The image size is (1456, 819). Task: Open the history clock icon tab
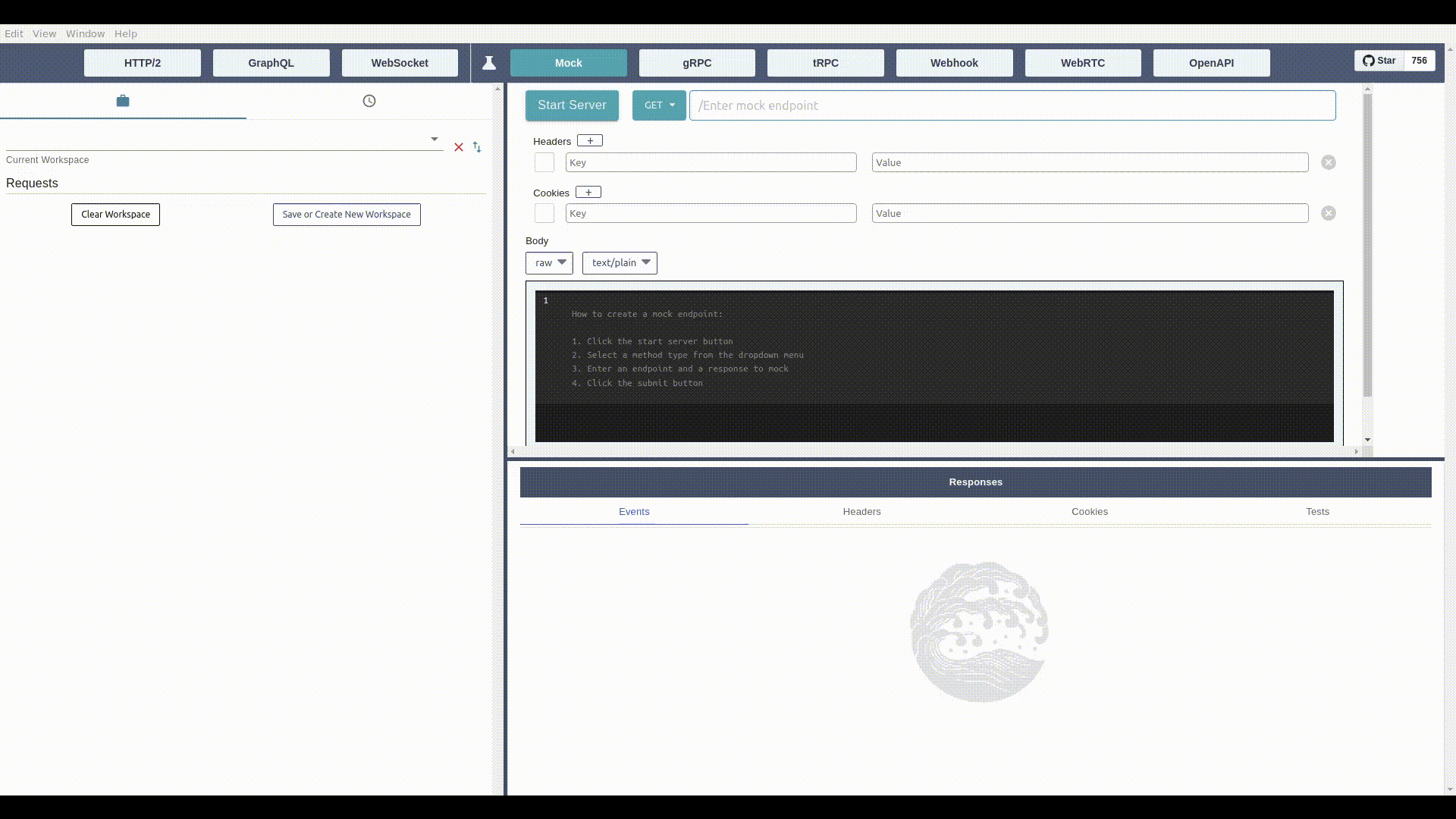coord(369,101)
